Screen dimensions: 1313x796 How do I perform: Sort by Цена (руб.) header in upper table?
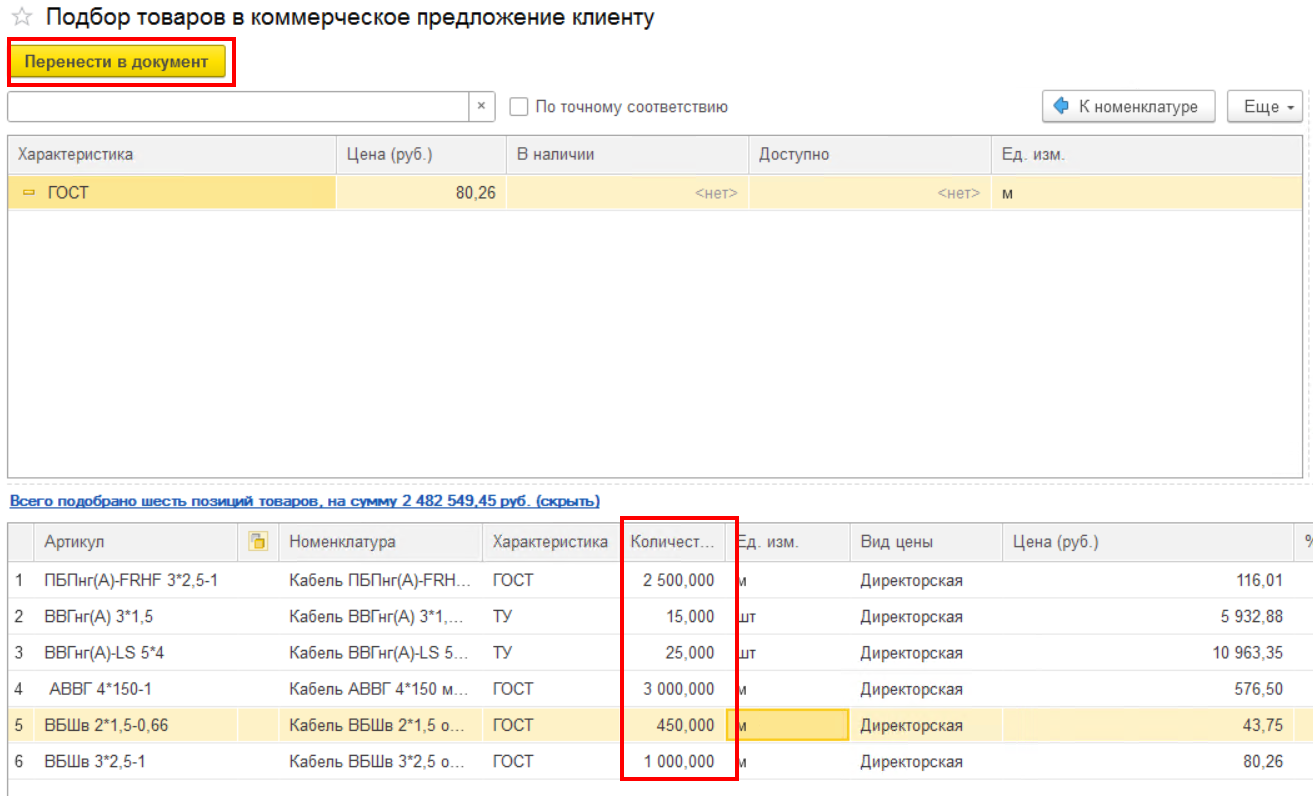[421, 155]
